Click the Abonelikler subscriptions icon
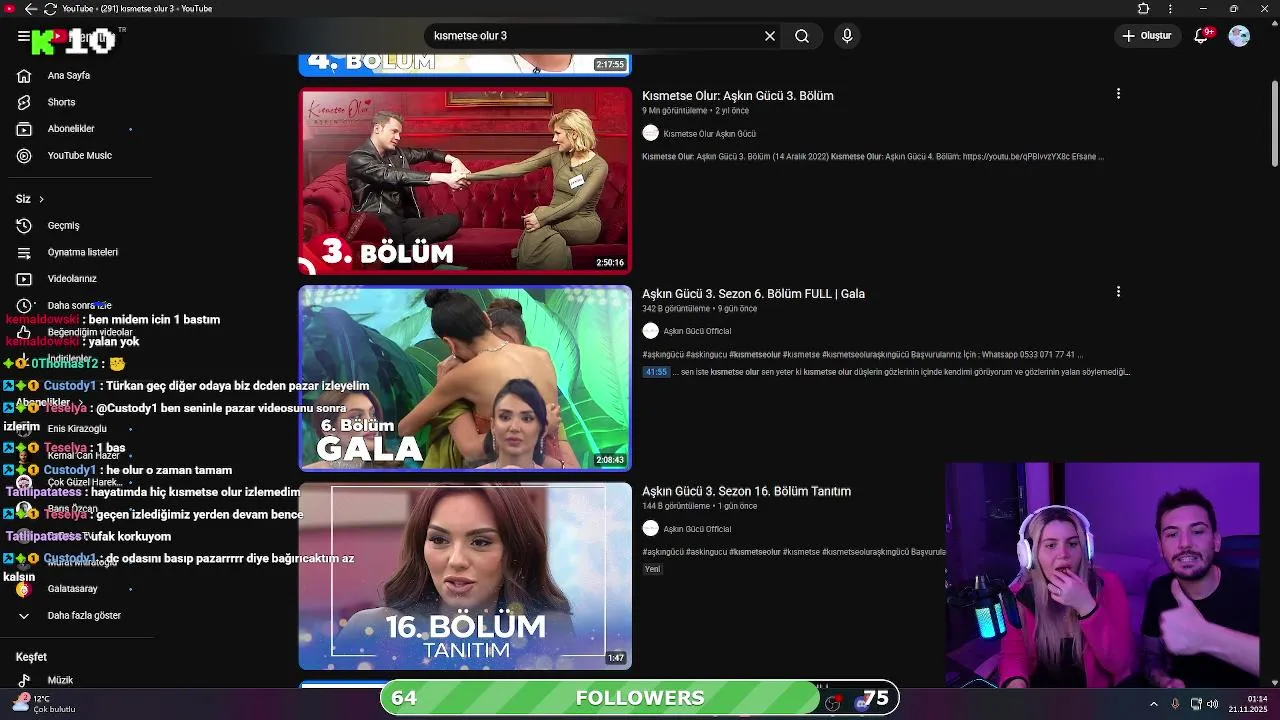This screenshot has width=1280, height=720. tap(24, 129)
